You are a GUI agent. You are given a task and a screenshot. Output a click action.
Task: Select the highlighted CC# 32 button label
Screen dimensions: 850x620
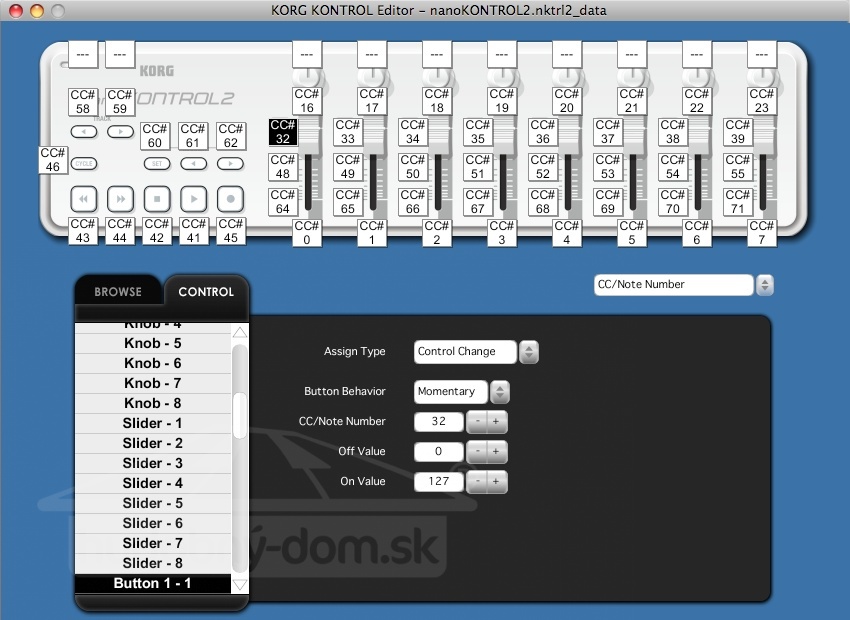pyautogui.click(x=283, y=132)
